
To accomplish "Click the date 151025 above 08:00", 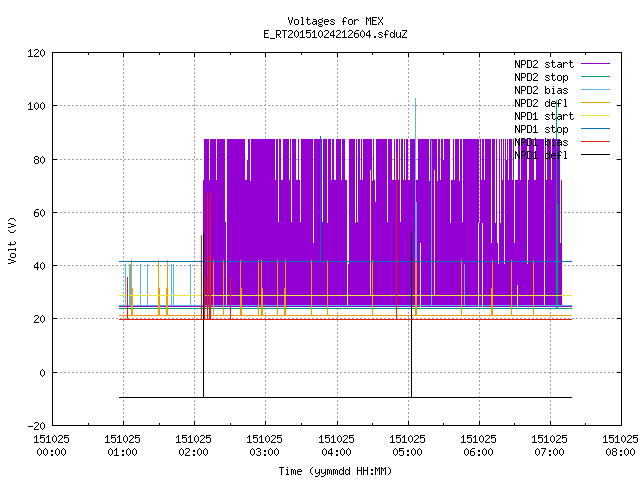I will coord(620,439).
